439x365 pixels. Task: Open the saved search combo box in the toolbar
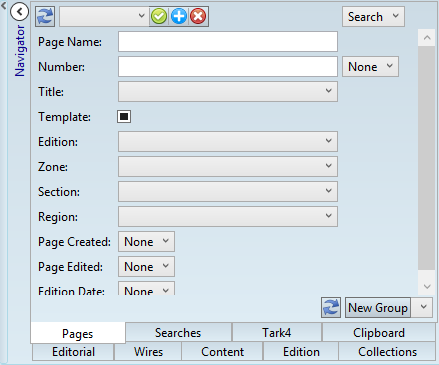point(104,16)
